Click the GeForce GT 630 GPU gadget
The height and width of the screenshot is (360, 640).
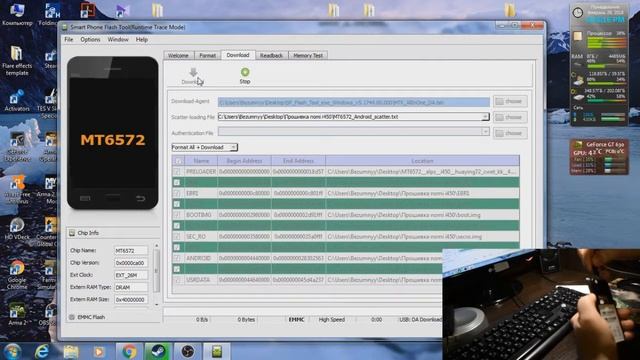pos(599,157)
